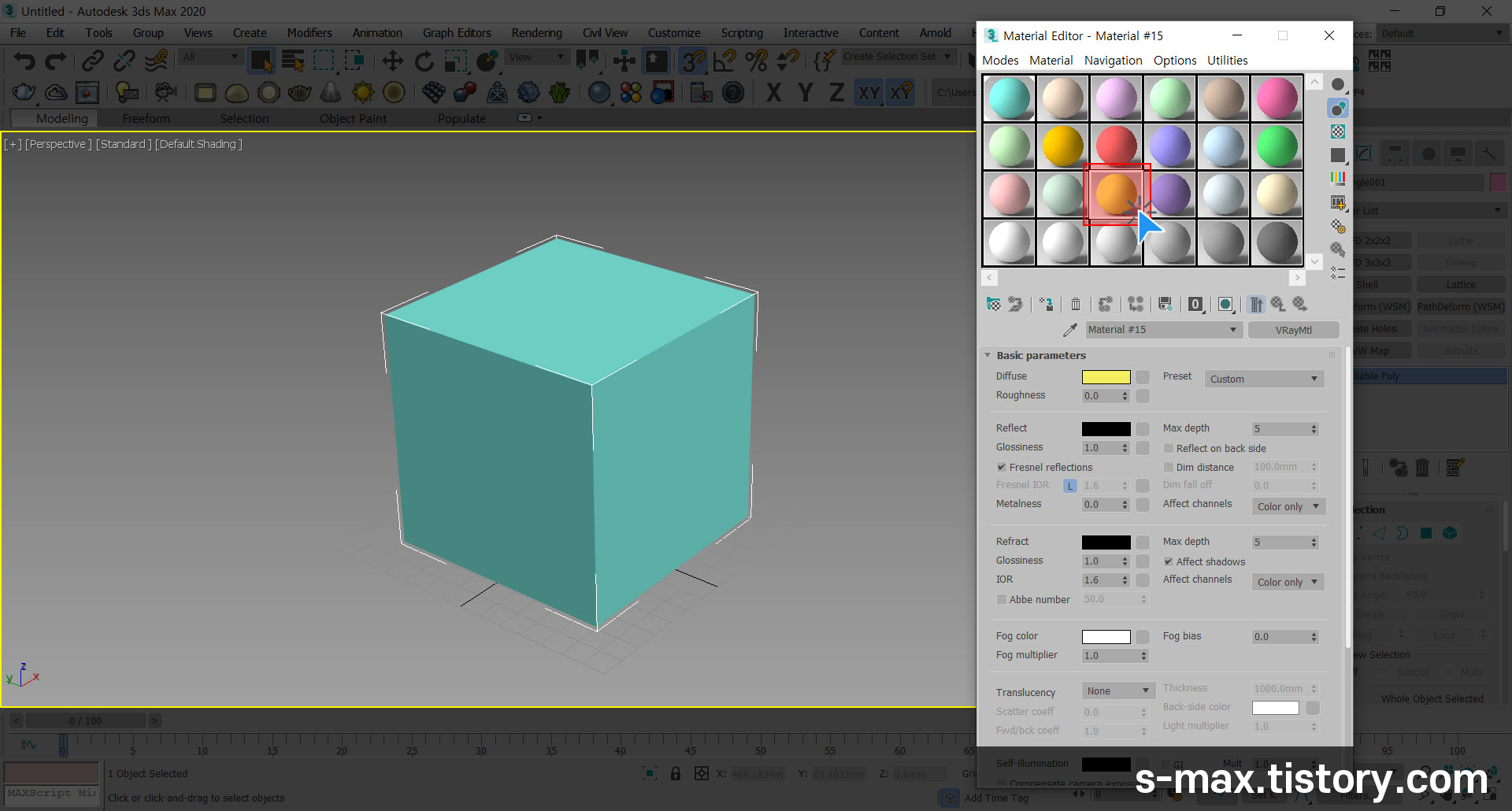
Task: Click the Get Material icon
Action: [993, 304]
